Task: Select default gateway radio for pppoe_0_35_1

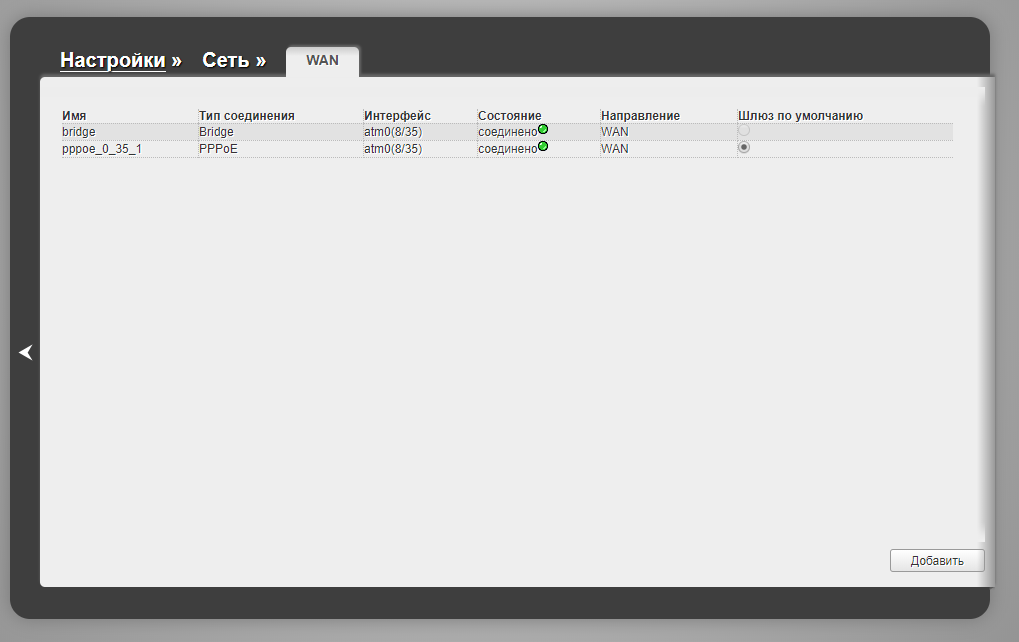Action: click(744, 148)
